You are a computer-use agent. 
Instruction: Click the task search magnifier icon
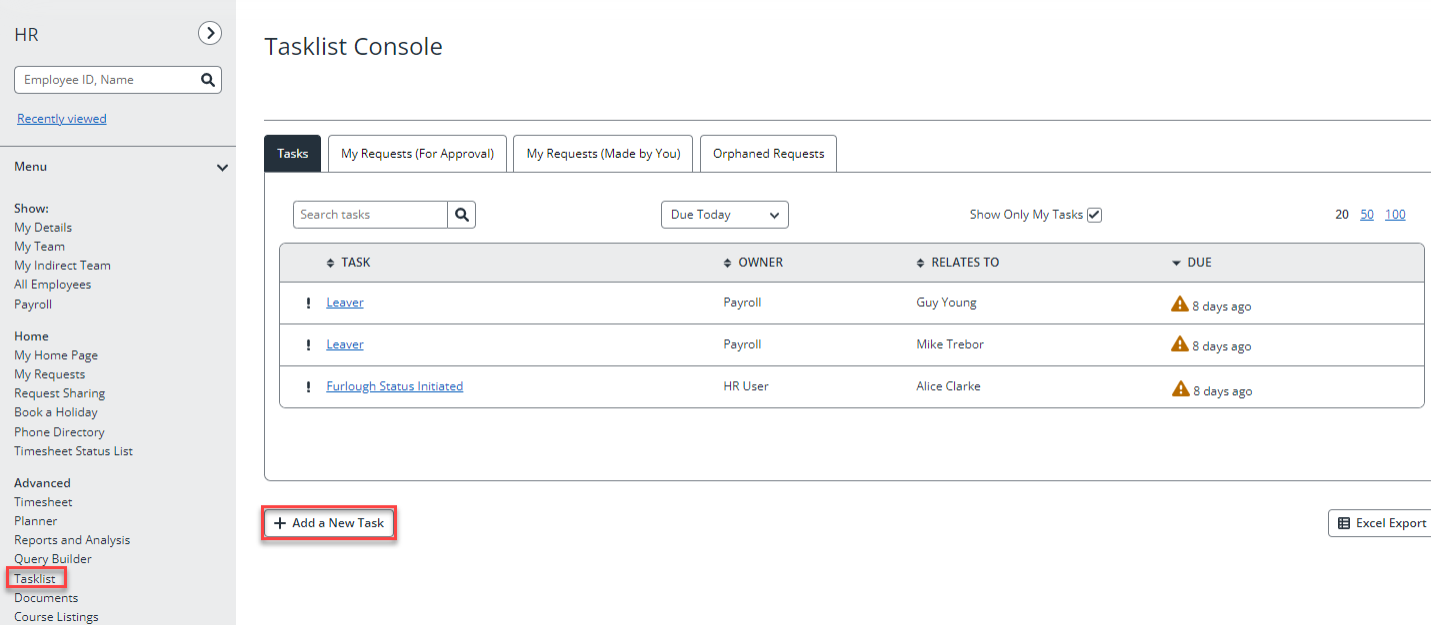pos(462,214)
